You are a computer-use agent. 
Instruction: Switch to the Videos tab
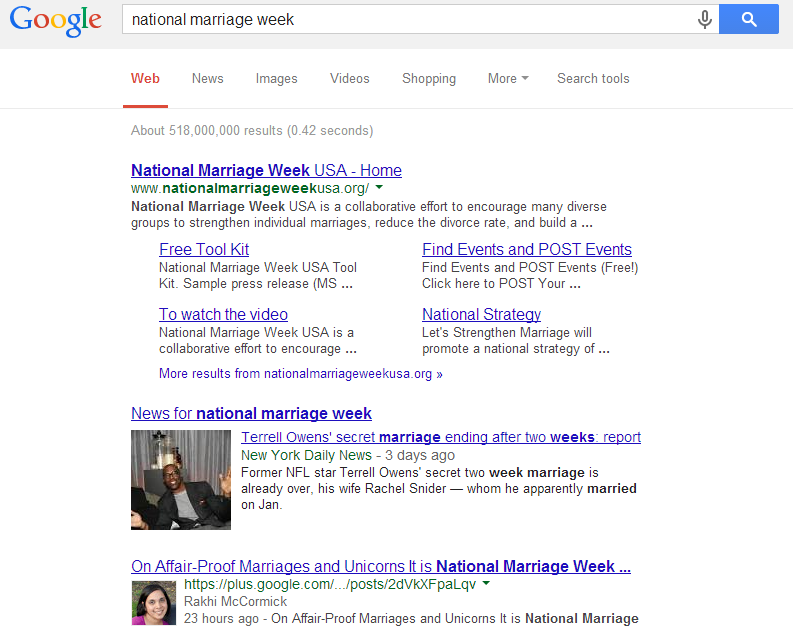tap(349, 79)
